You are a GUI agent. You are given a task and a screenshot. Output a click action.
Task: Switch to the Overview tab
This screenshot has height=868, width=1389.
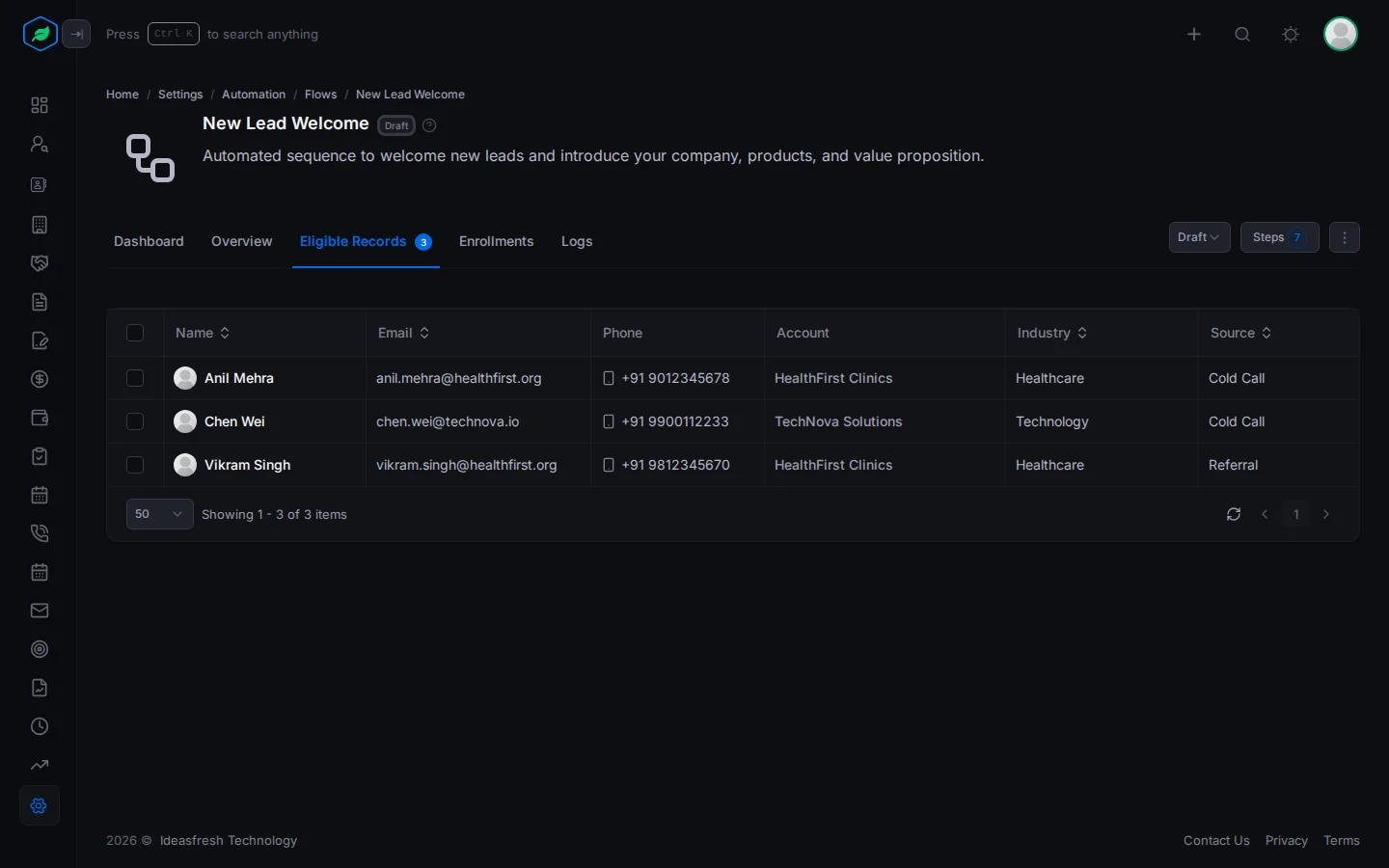pos(242,241)
